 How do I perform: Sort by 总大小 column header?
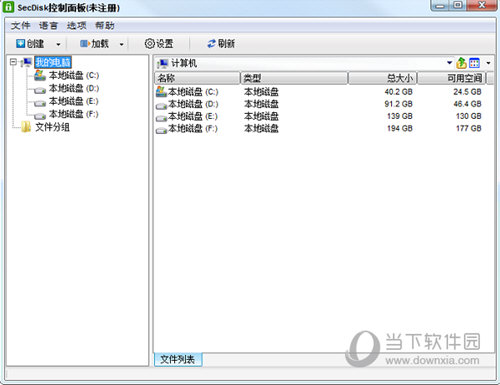tap(382, 78)
